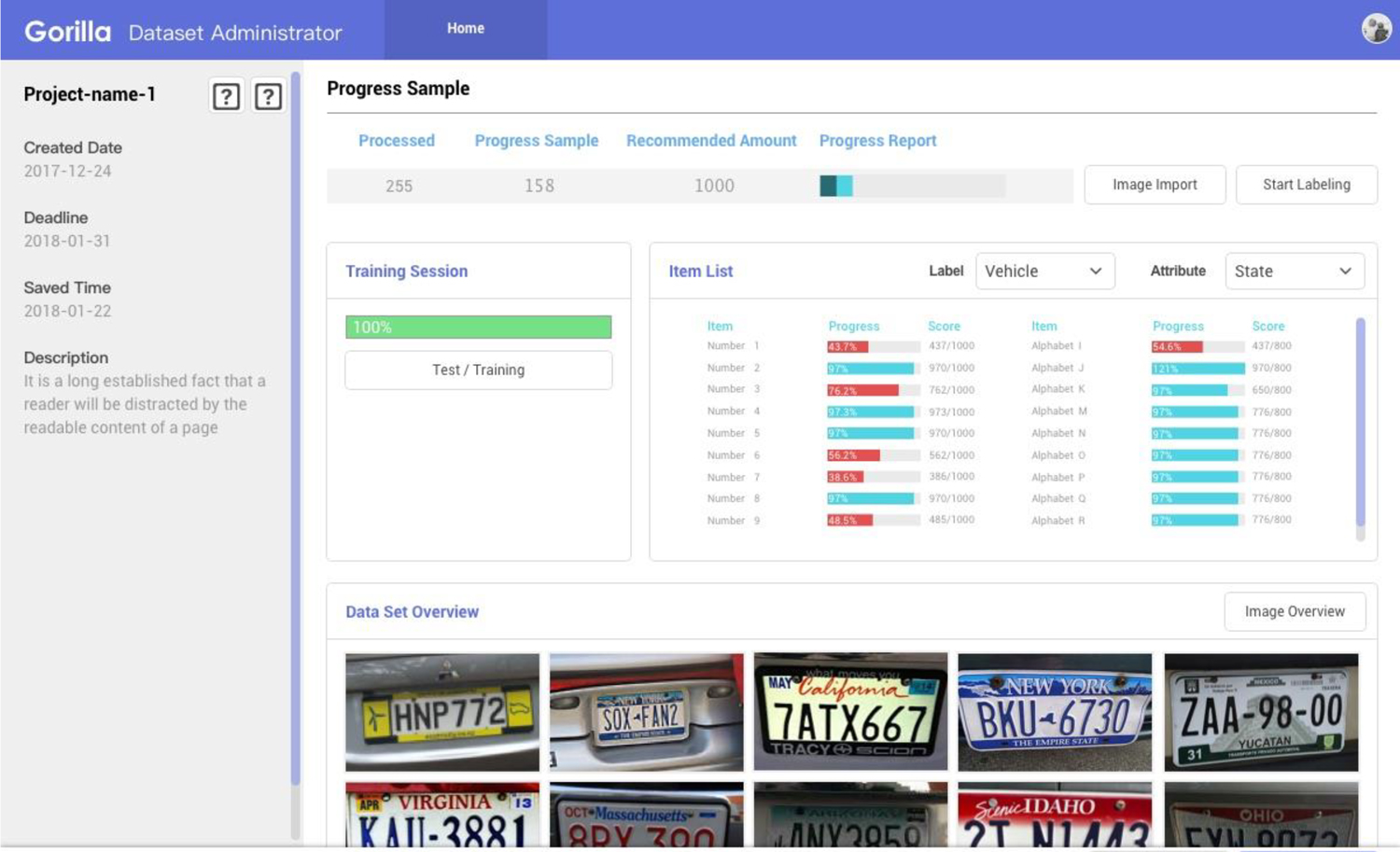Viewport: 1400px width, 852px height.
Task: Click the user avatar in top right
Action: (x=1376, y=29)
